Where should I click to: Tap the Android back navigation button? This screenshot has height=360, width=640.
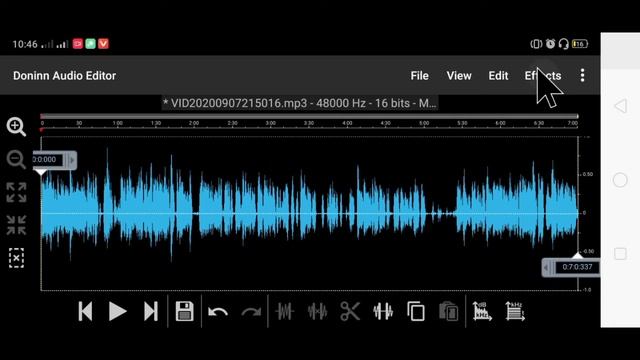tap(620, 106)
